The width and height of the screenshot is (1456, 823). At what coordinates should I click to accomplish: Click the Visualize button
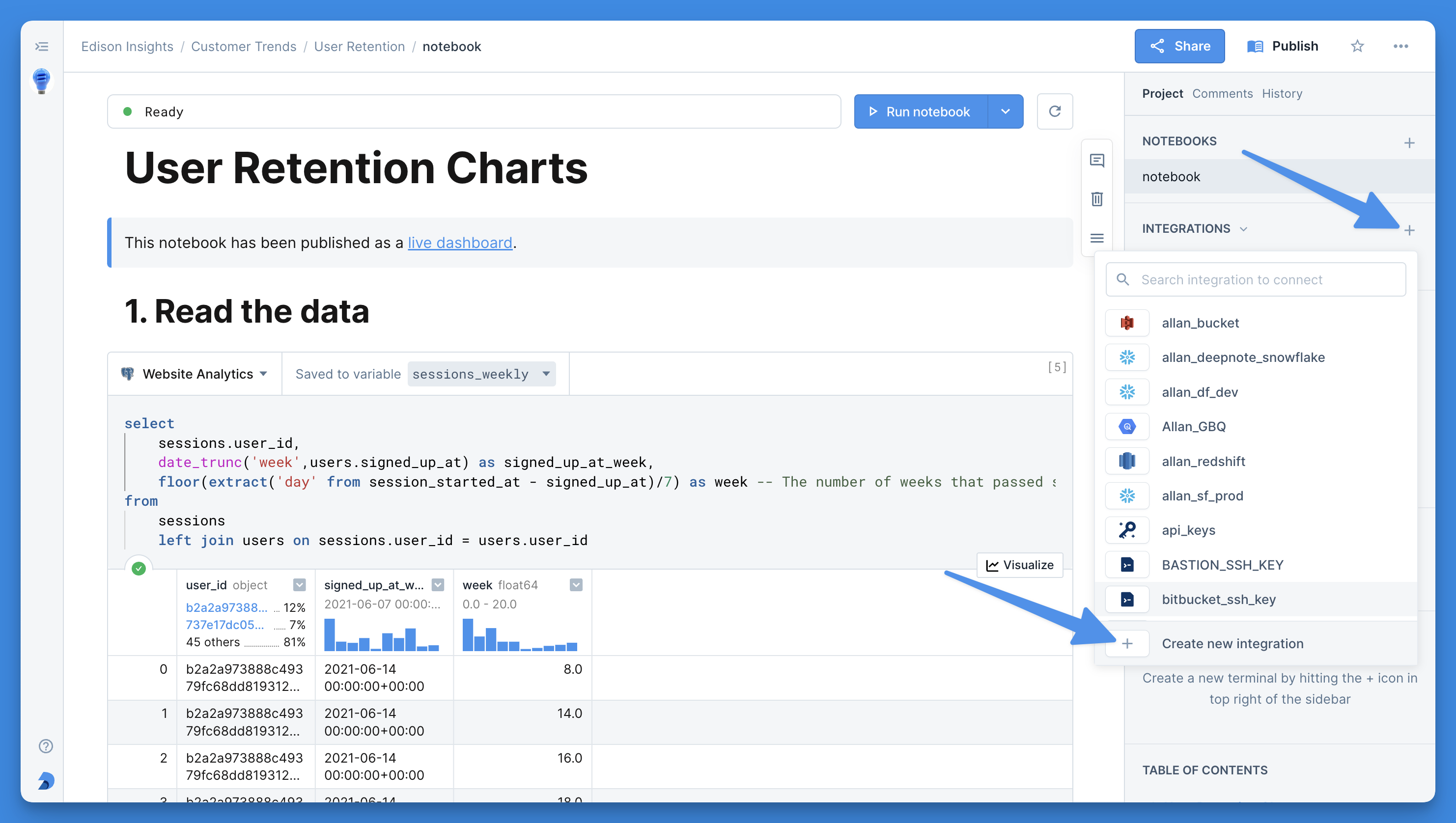(1019, 565)
